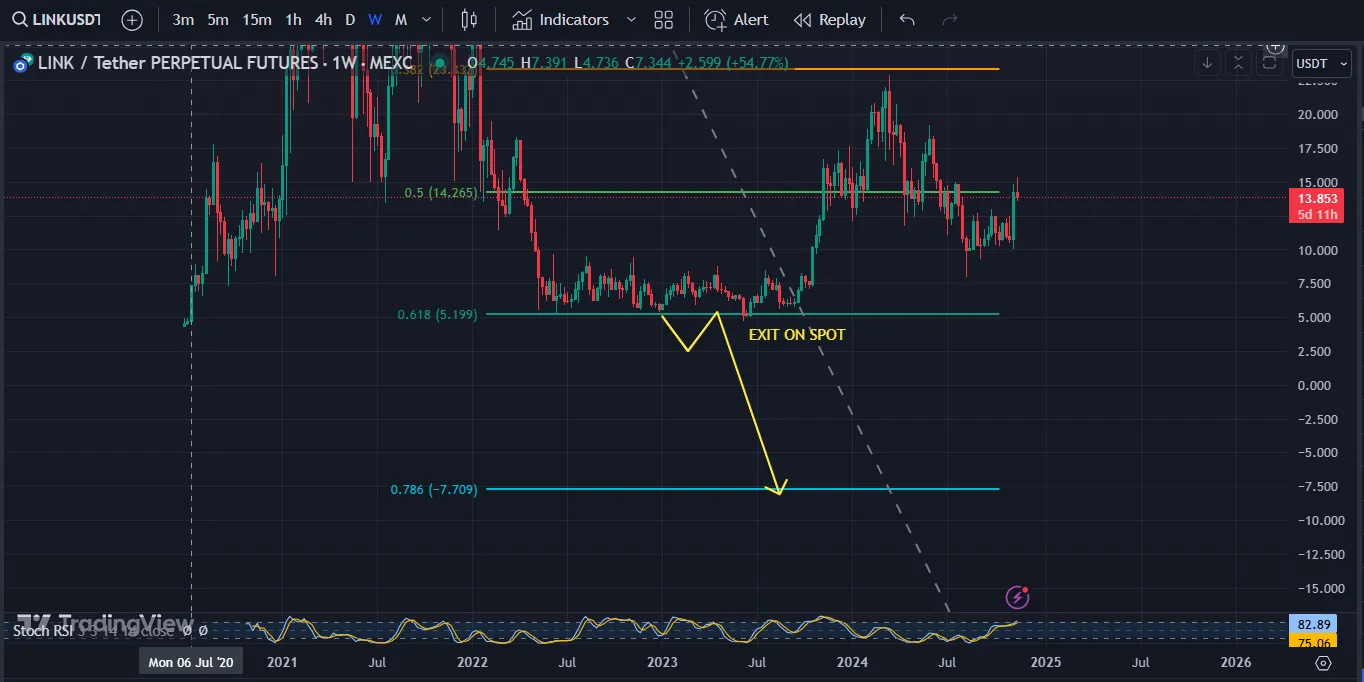Expand the timeframe dropdown chevron
This screenshot has width=1364, height=682.
coord(425,19)
